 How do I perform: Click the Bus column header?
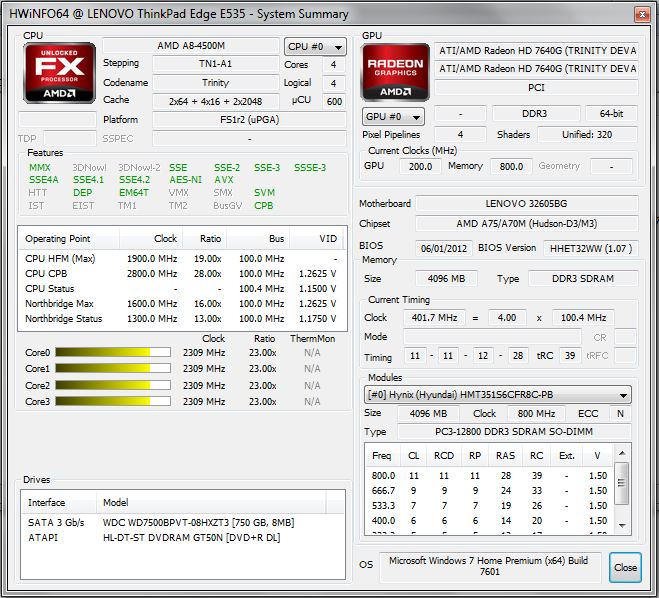pyautogui.click(x=258, y=239)
